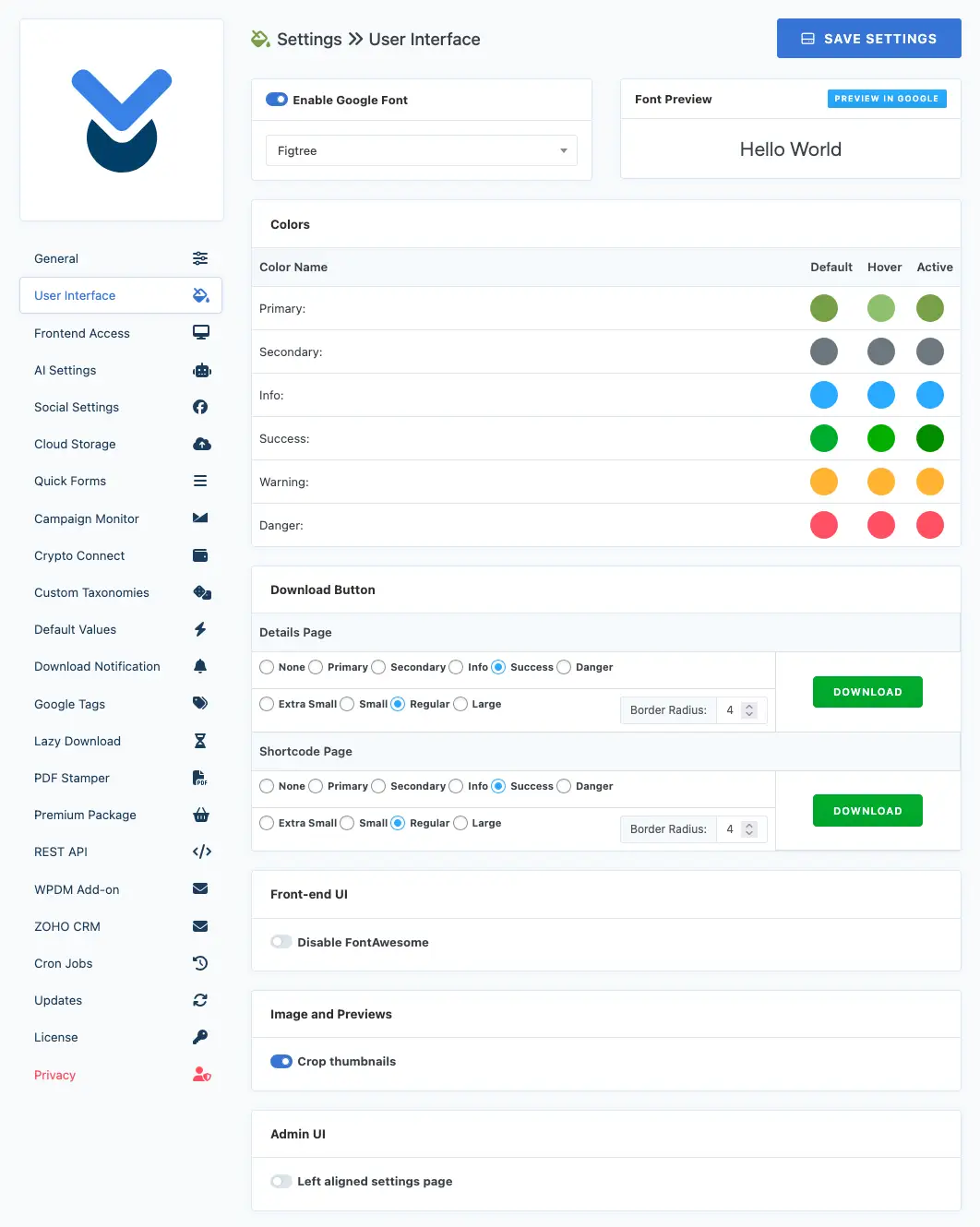Click the key icon beside License
980x1227 pixels.
[x=201, y=1037]
